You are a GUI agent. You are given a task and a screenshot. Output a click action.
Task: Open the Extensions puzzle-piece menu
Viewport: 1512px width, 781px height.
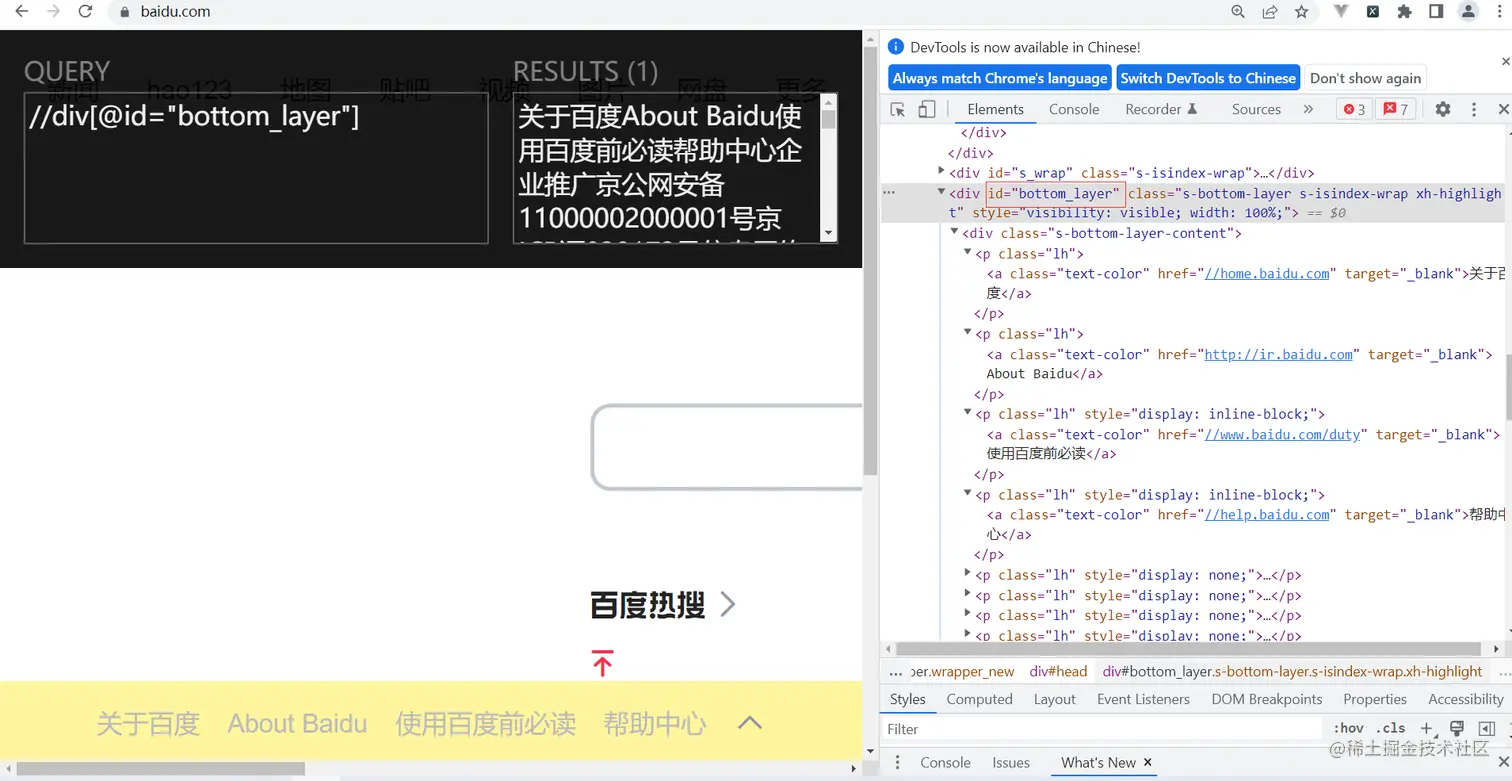(x=1404, y=12)
